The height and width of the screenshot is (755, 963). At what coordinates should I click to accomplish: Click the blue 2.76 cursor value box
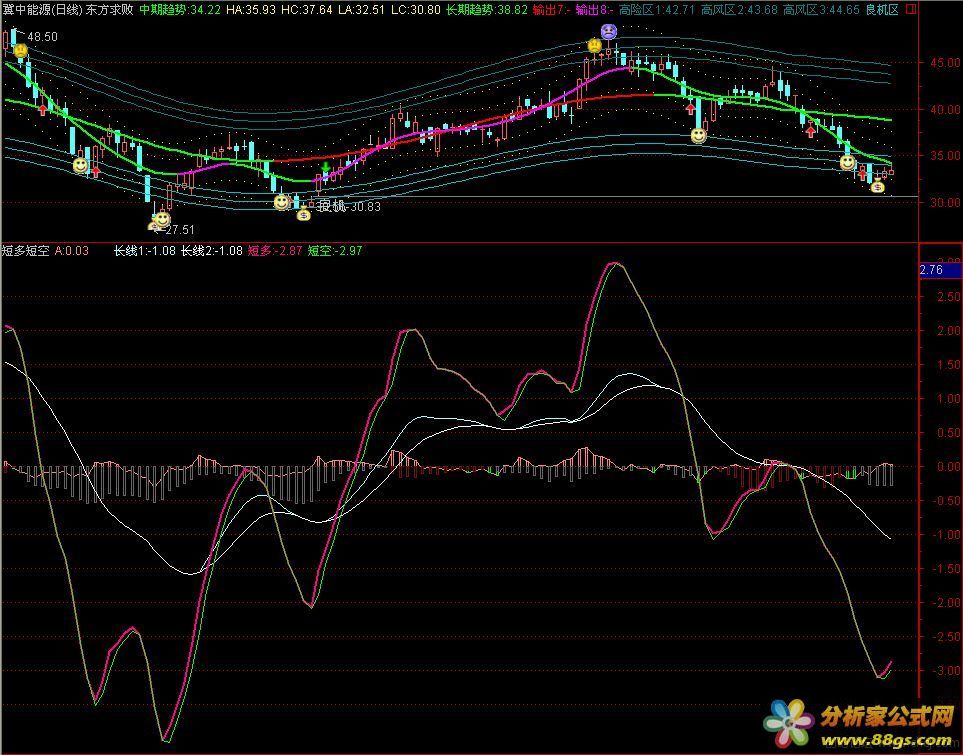940,270
